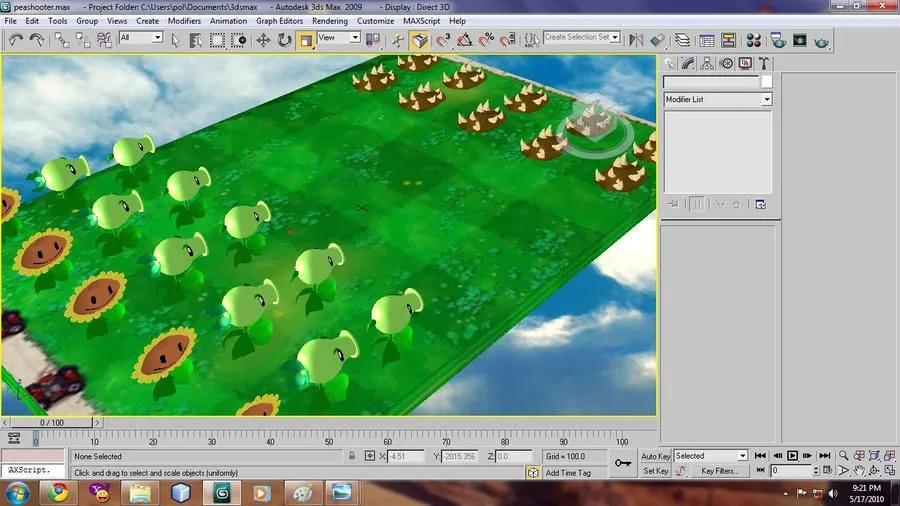Viewport: 900px width, 506px height.
Task: Toggle the Angle Snap icon
Action: (464, 40)
